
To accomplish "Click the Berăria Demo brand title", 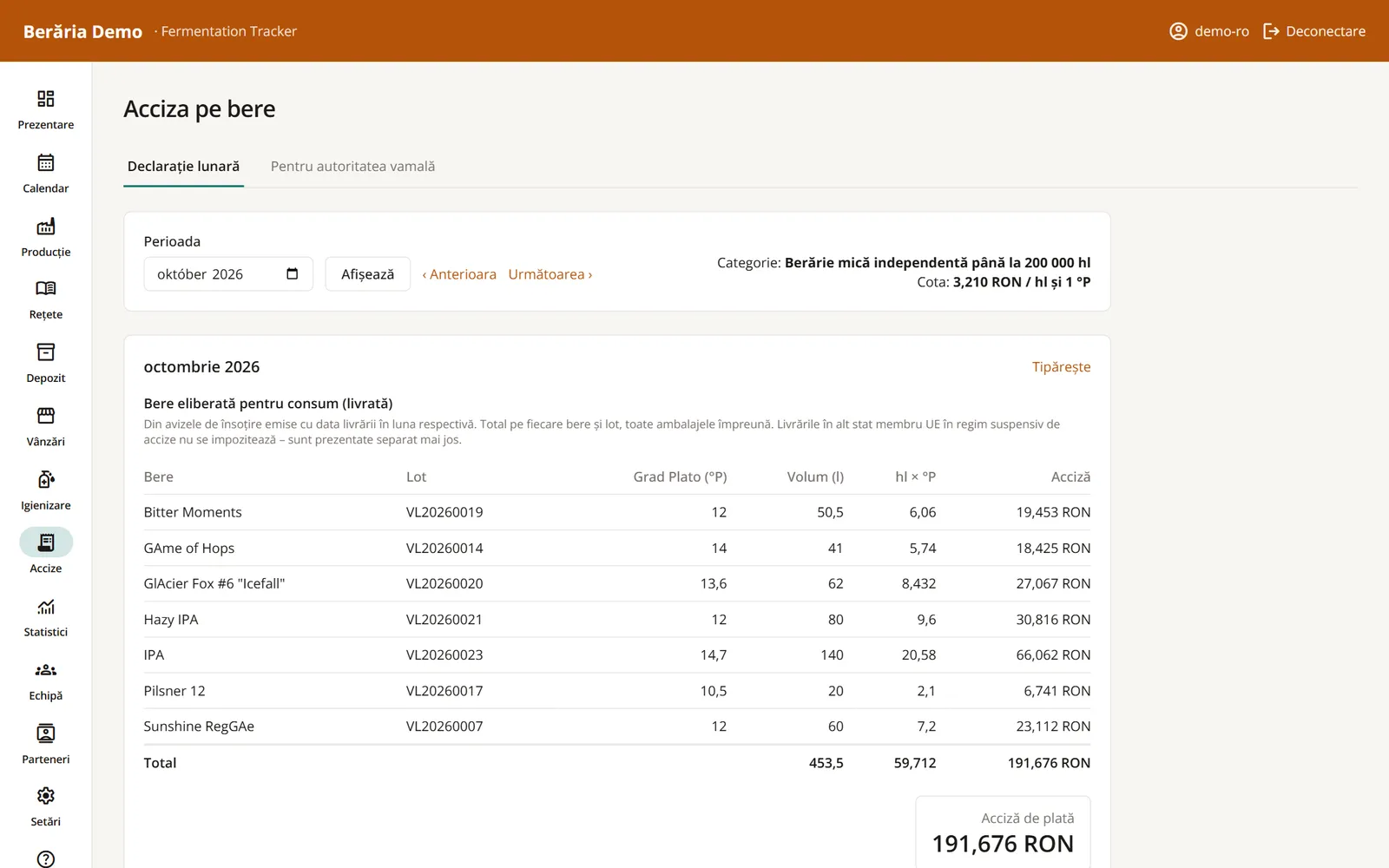I will click(82, 31).
